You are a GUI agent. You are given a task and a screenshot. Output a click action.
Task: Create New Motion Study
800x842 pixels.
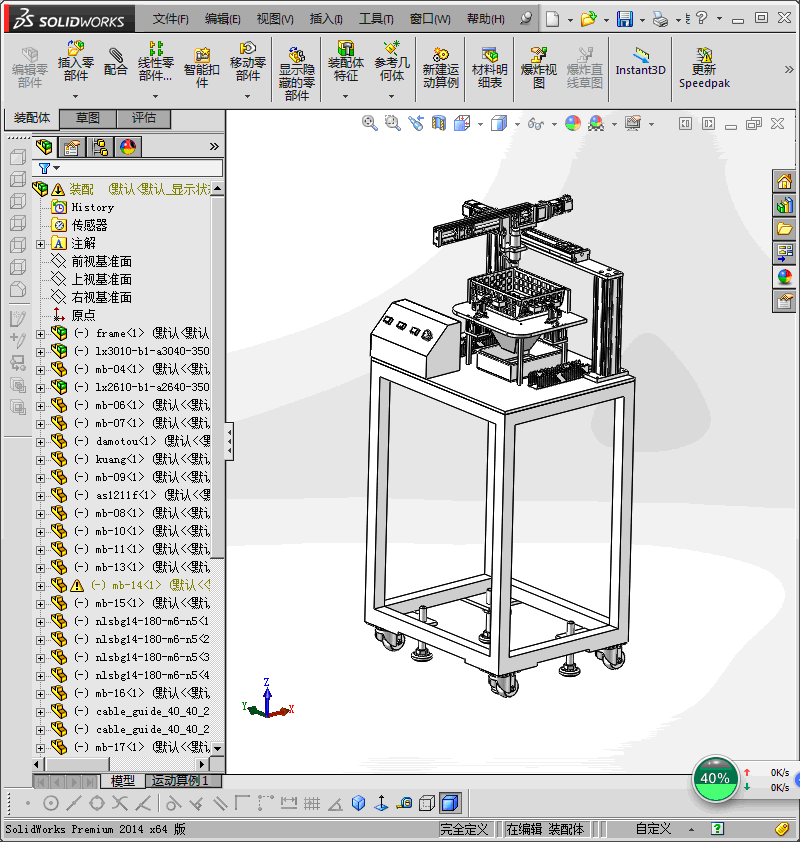pos(440,68)
